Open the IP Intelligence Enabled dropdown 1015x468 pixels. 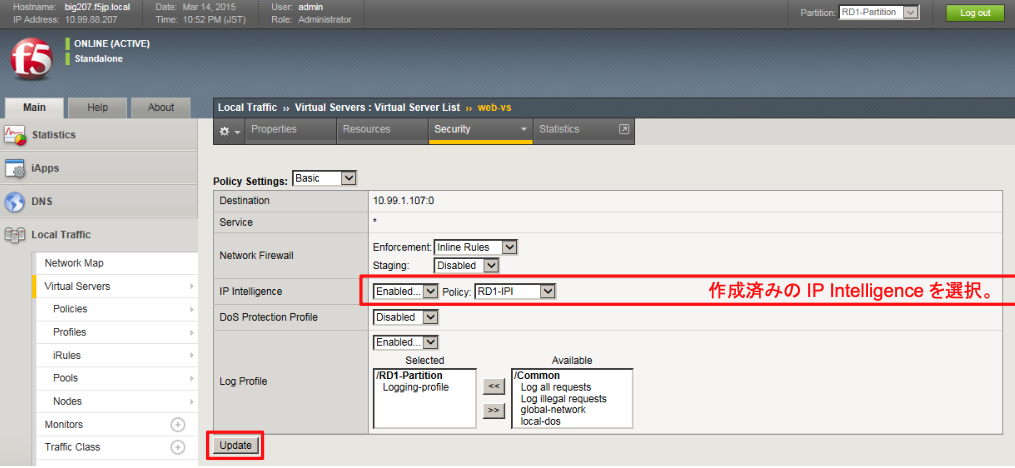point(407,292)
